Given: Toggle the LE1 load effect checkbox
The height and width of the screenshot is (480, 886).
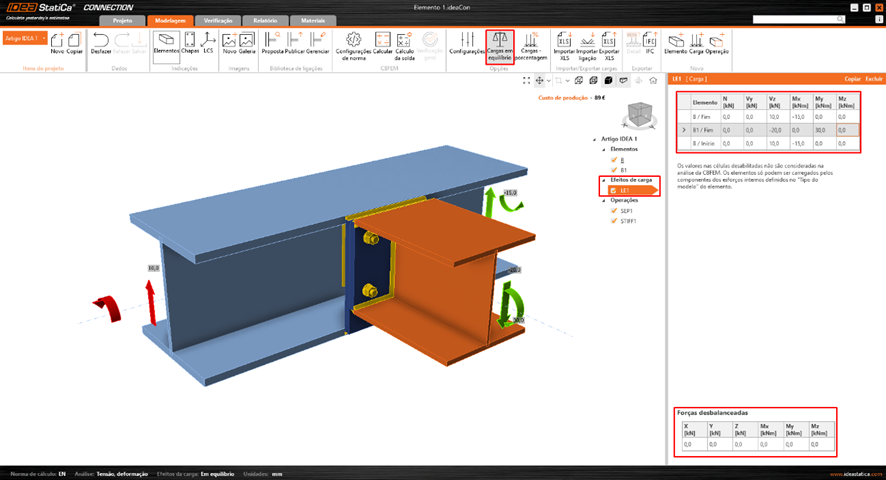Looking at the screenshot, I should (613, 190).
